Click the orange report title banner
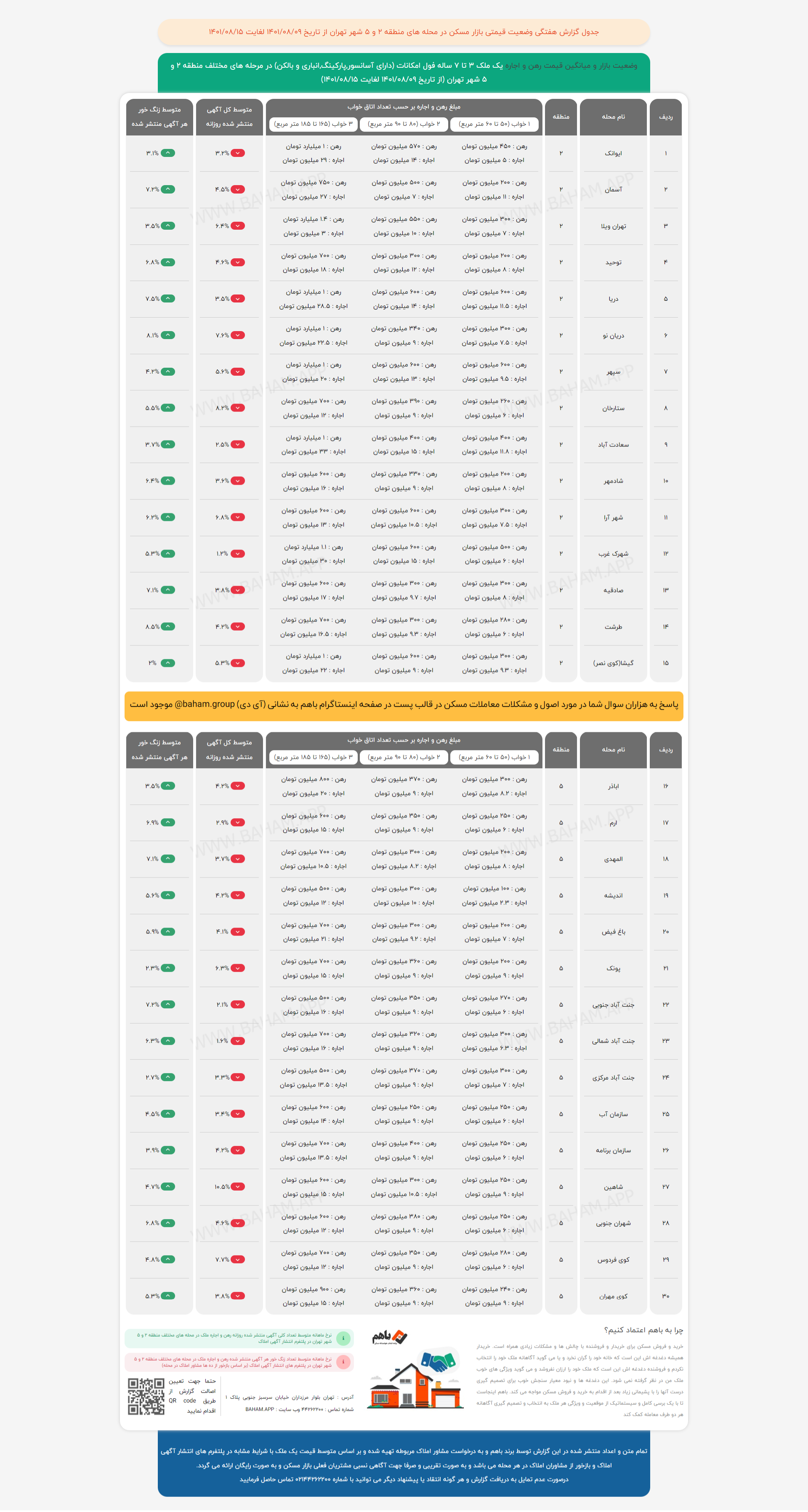 [404, 32]
